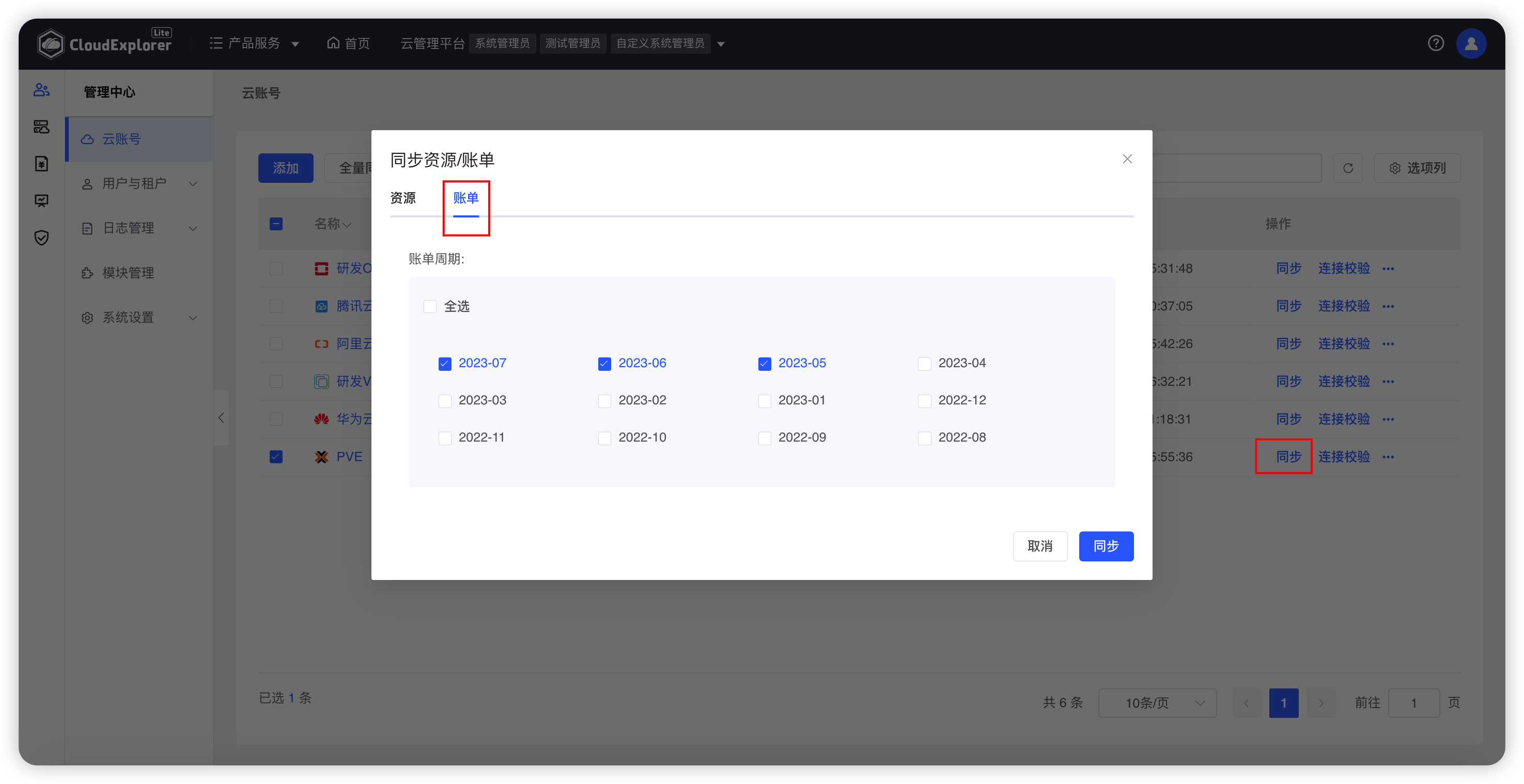This screenshot has height=784, width=1524.
Task: Click the 取消 button in the dialog
Action: point(1040,546)
